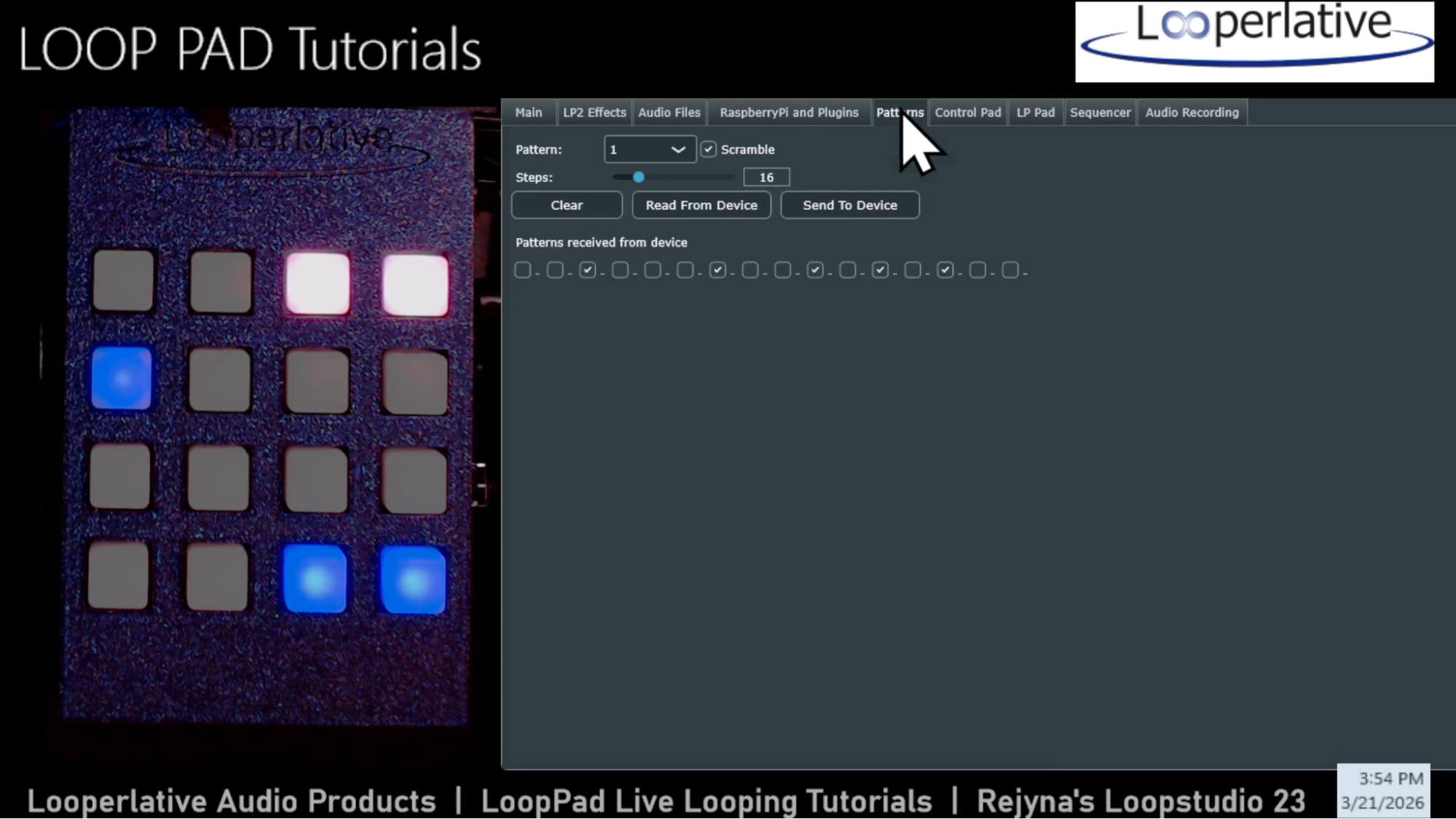
Task: Tick the fourth pattern step checkbox
Action: tap(620, 271)
